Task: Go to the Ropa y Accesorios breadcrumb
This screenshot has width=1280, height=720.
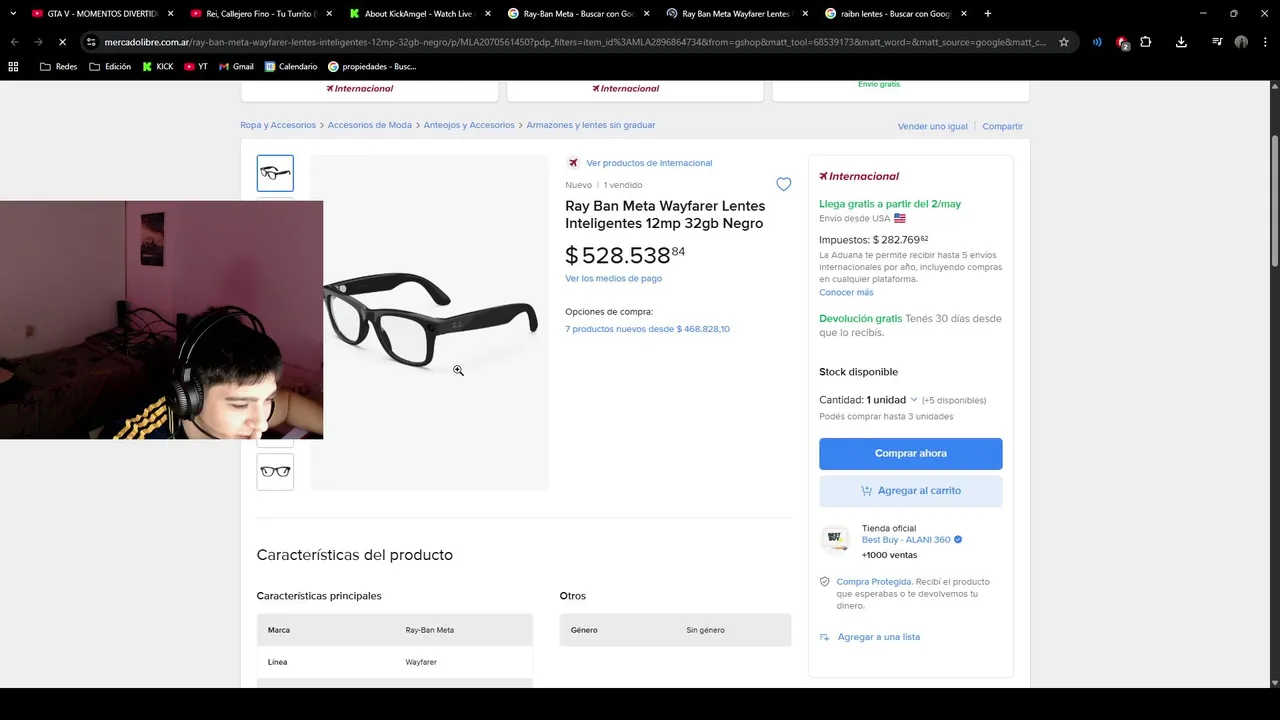Action: [x=278, y=125]
